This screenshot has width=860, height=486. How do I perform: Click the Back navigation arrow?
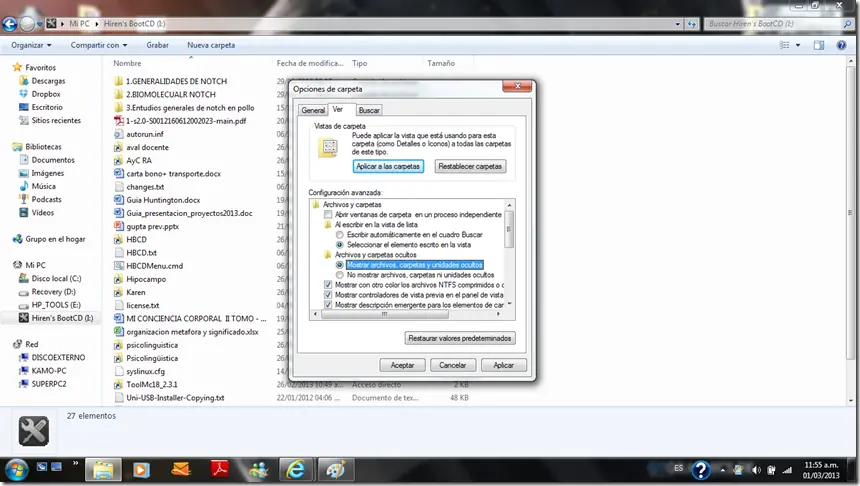(x=10, y=24)
